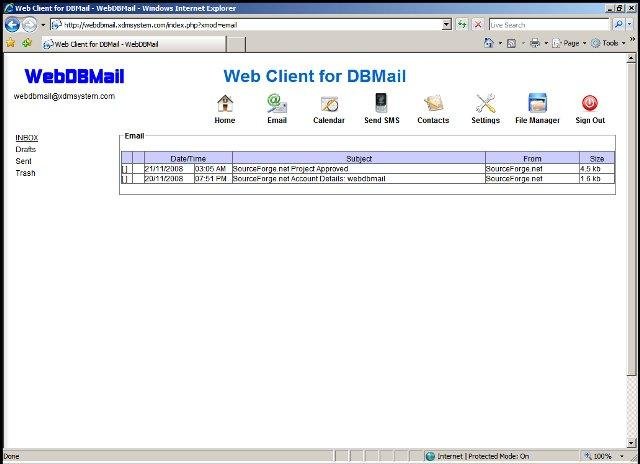Click the Print toolbar icon
The image size is (640, 464).
(535, 43)
